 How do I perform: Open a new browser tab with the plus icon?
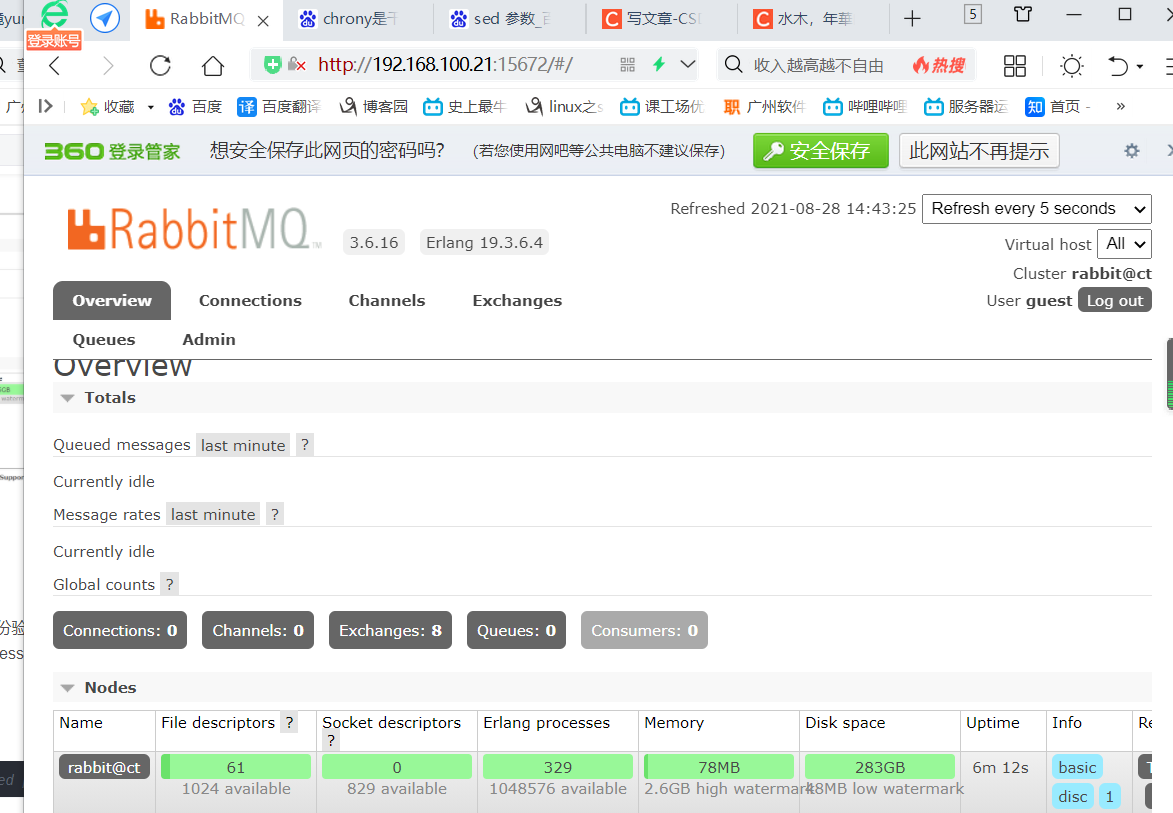pyautogui.click(x=912, y=19)
